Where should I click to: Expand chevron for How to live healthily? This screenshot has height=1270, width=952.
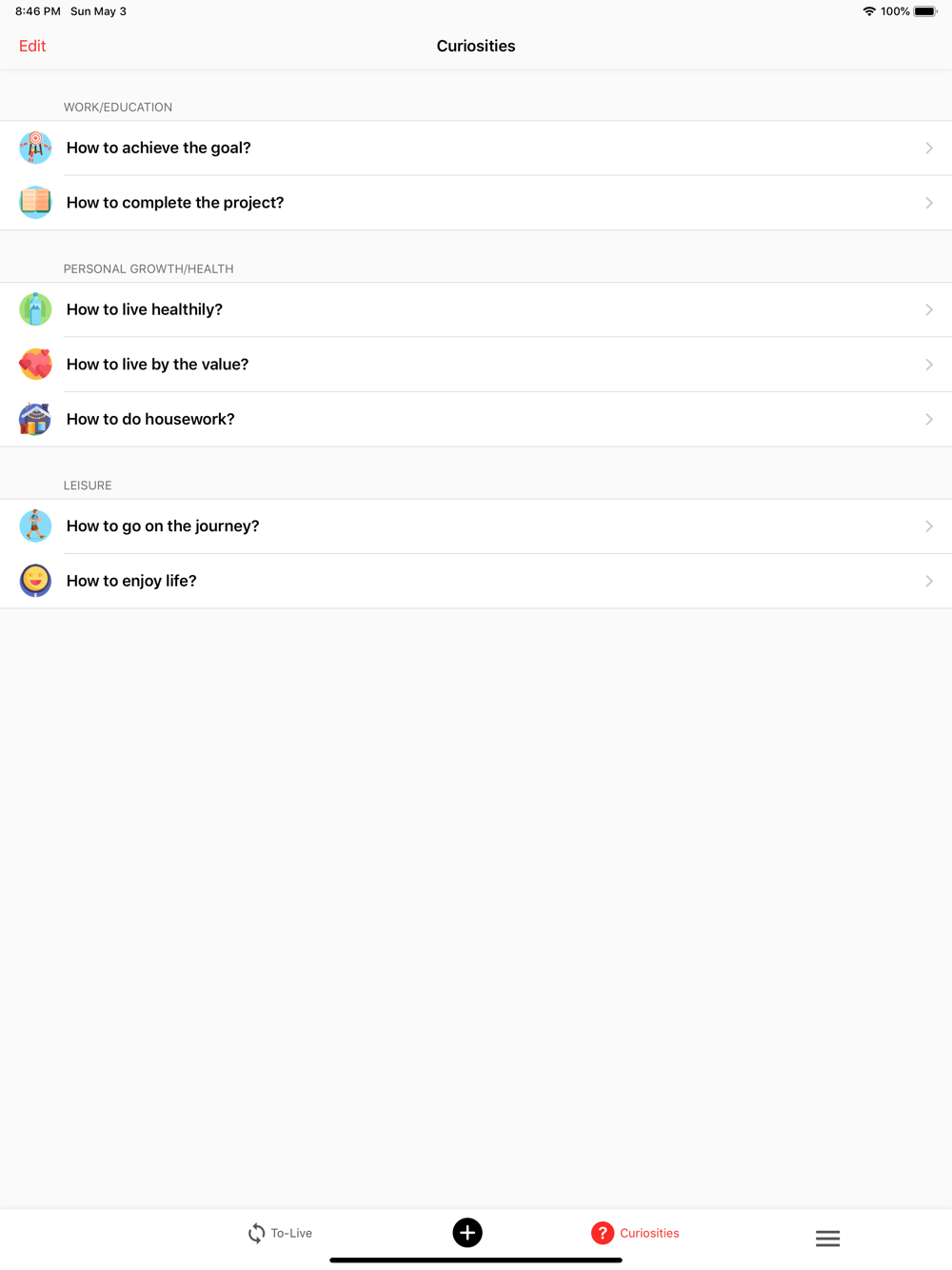pos(928,309)
